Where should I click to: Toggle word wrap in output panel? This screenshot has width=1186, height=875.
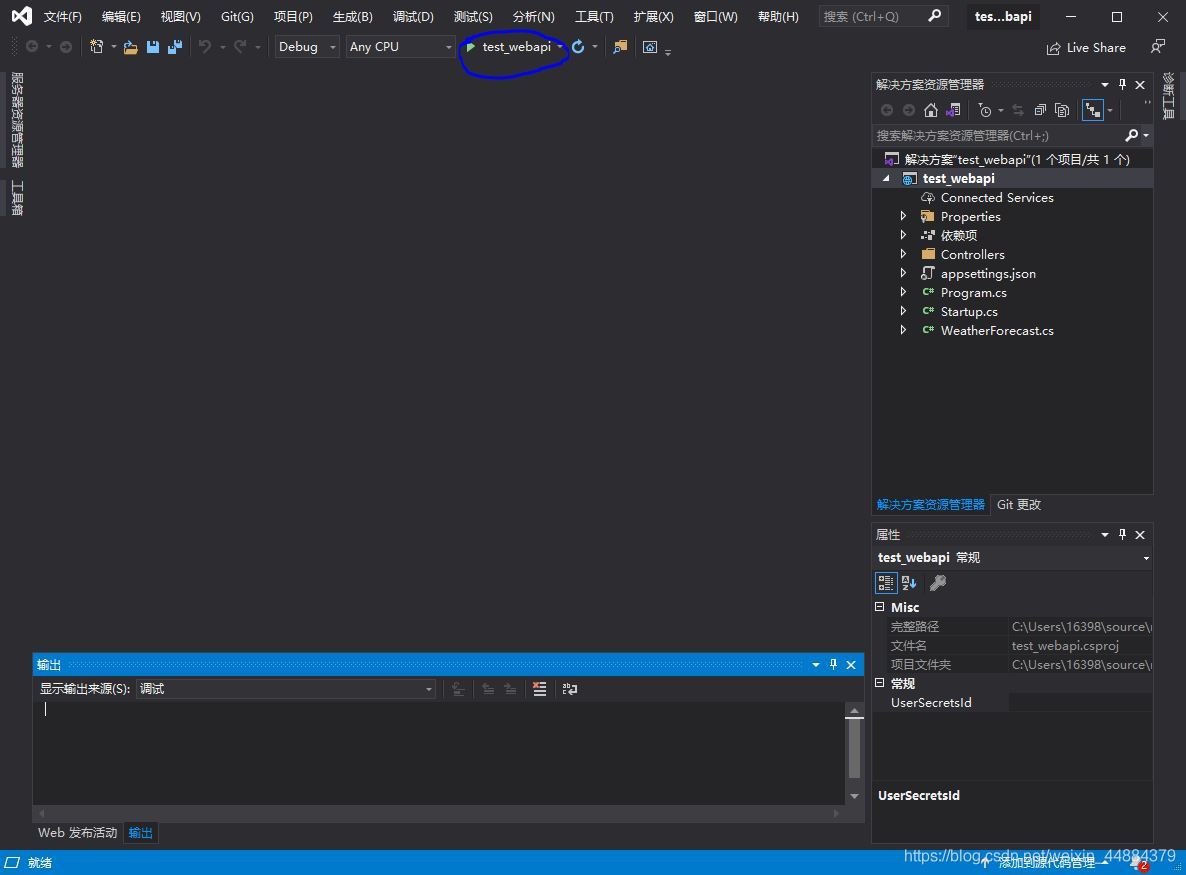pyautogui.click(x=570, y=689)
